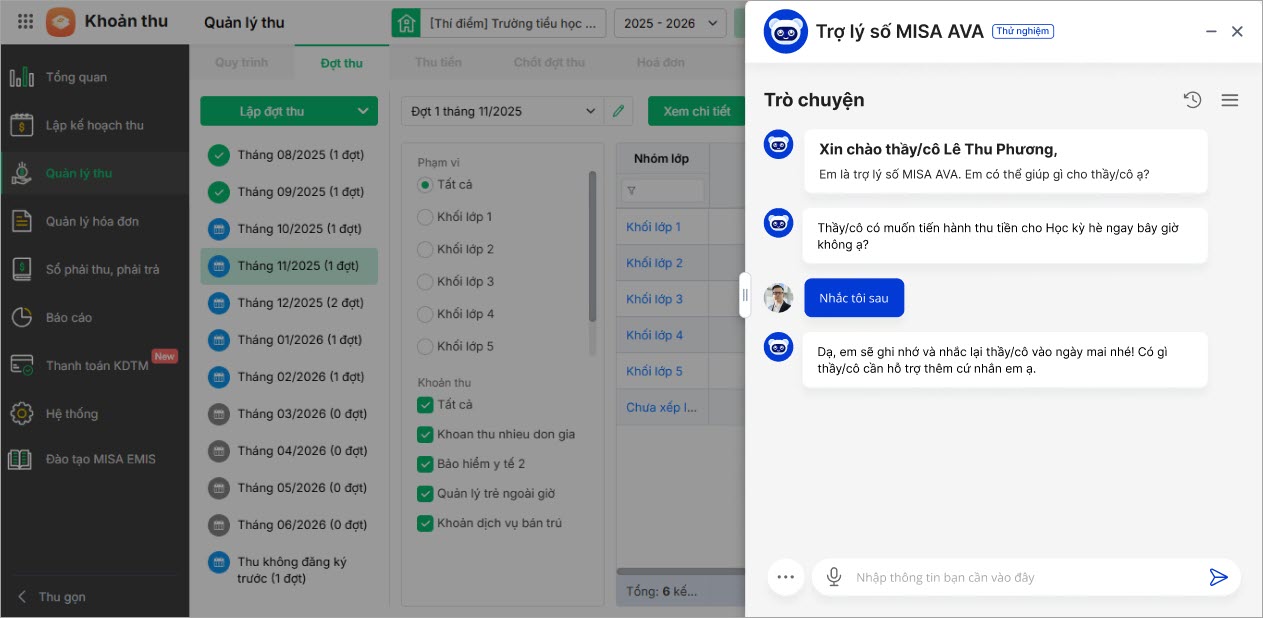Image resolution: width=1263 pixels, height=618 pixels.
Task: Open the chat hamburger menu icon
Action: 1230,100
